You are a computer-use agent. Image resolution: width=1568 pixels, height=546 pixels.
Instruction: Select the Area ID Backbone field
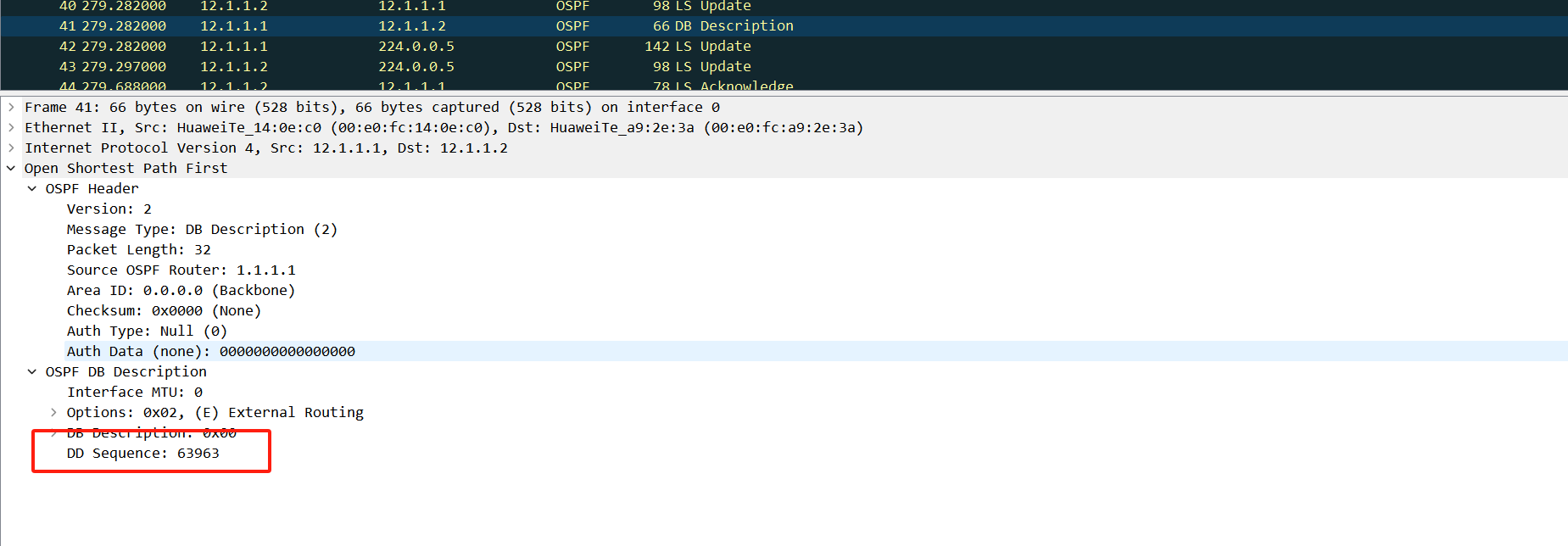[x=181, y=290]
